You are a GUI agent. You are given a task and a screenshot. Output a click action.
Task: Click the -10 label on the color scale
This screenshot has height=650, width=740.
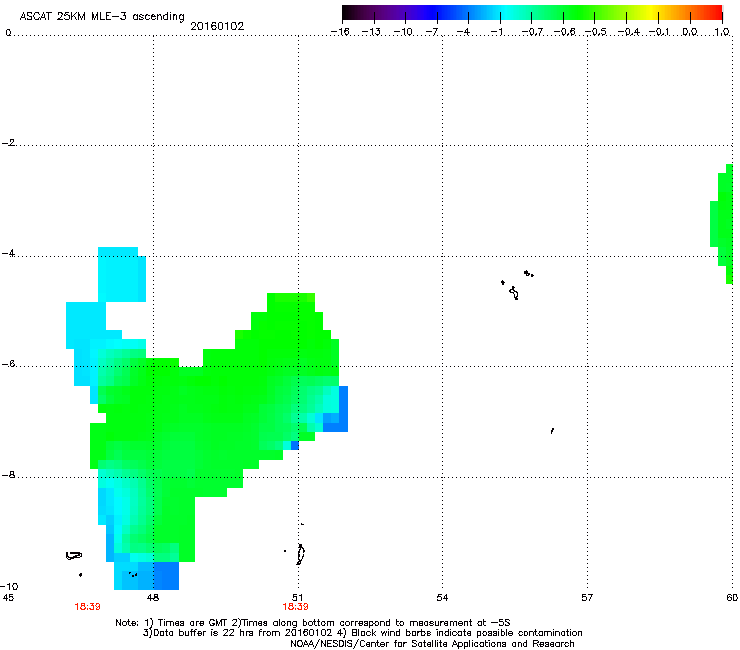[403, 32]
